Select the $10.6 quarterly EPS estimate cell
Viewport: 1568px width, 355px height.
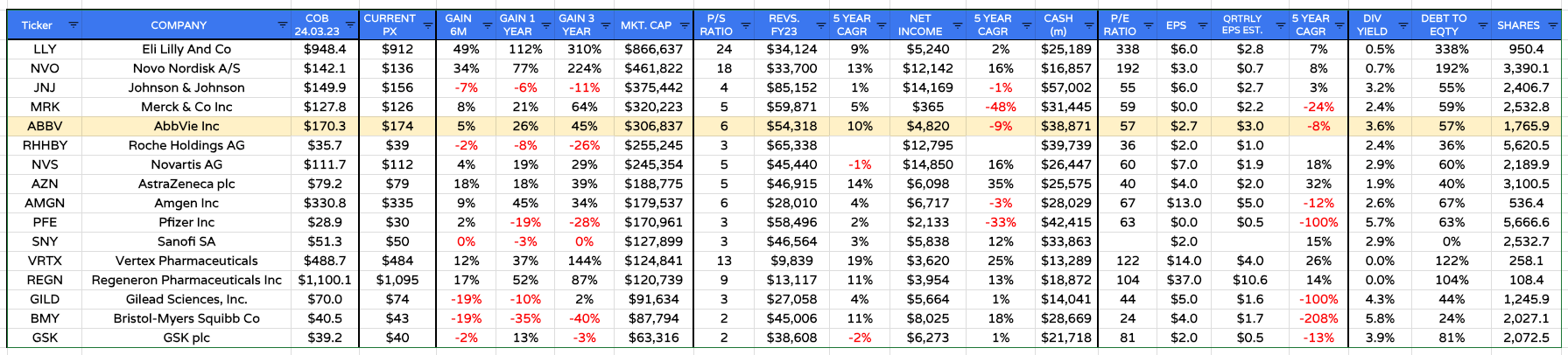point(1249,280)
